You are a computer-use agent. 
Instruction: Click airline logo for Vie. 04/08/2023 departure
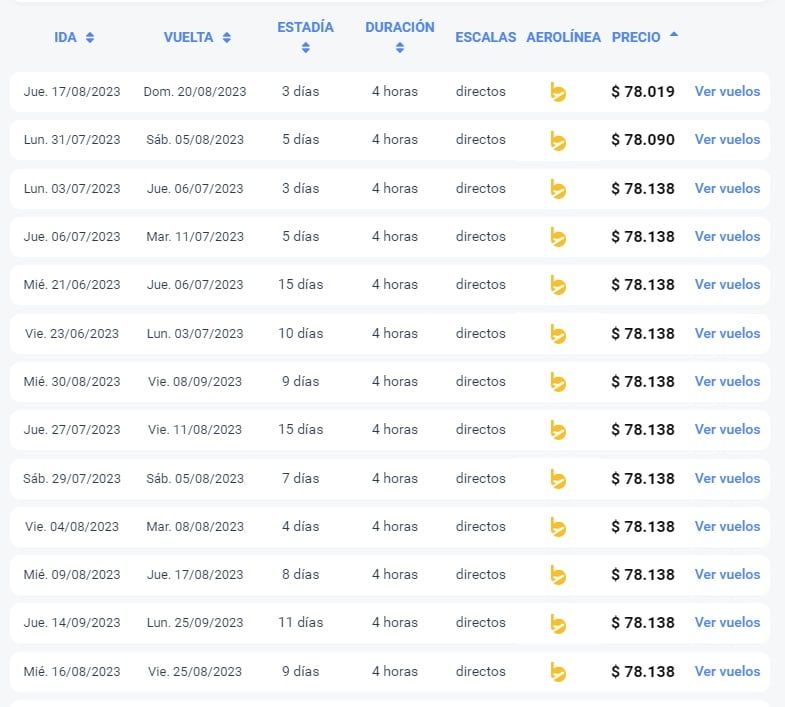[558, 527]
